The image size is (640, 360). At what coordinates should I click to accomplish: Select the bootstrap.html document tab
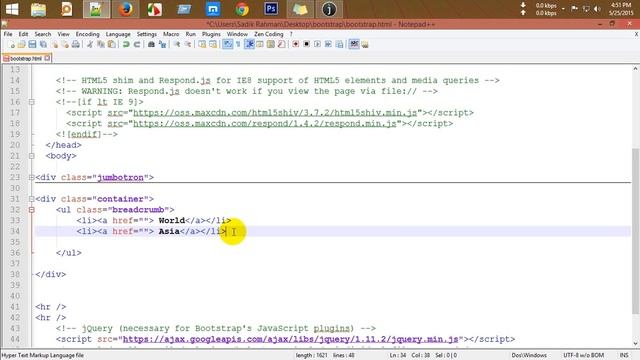25,58
